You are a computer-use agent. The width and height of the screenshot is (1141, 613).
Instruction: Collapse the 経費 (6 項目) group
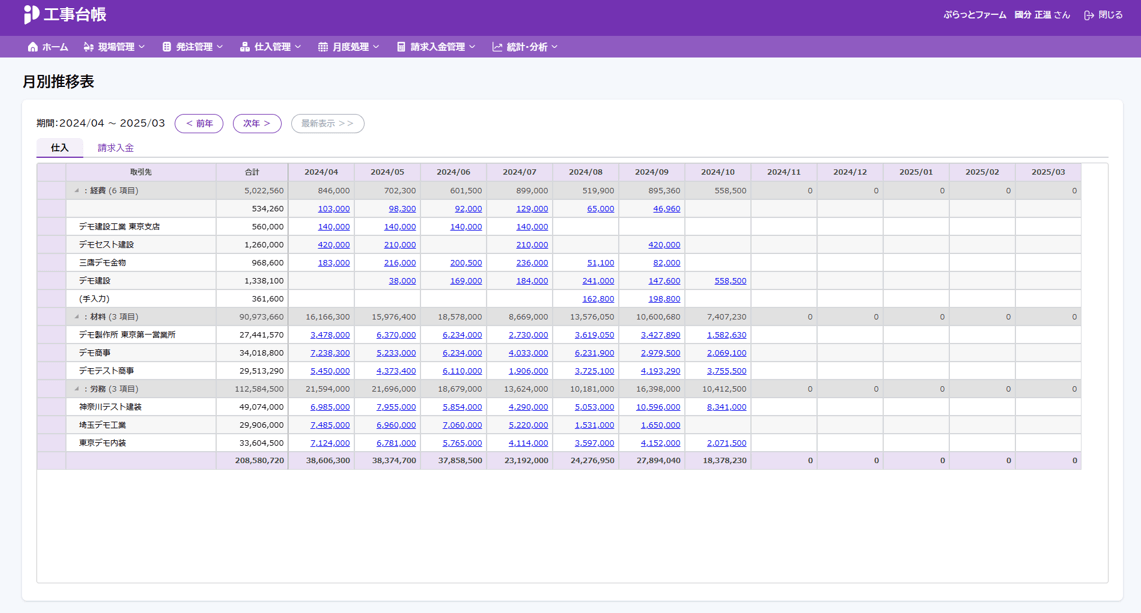pyautogui.click(x=76, y=191)
